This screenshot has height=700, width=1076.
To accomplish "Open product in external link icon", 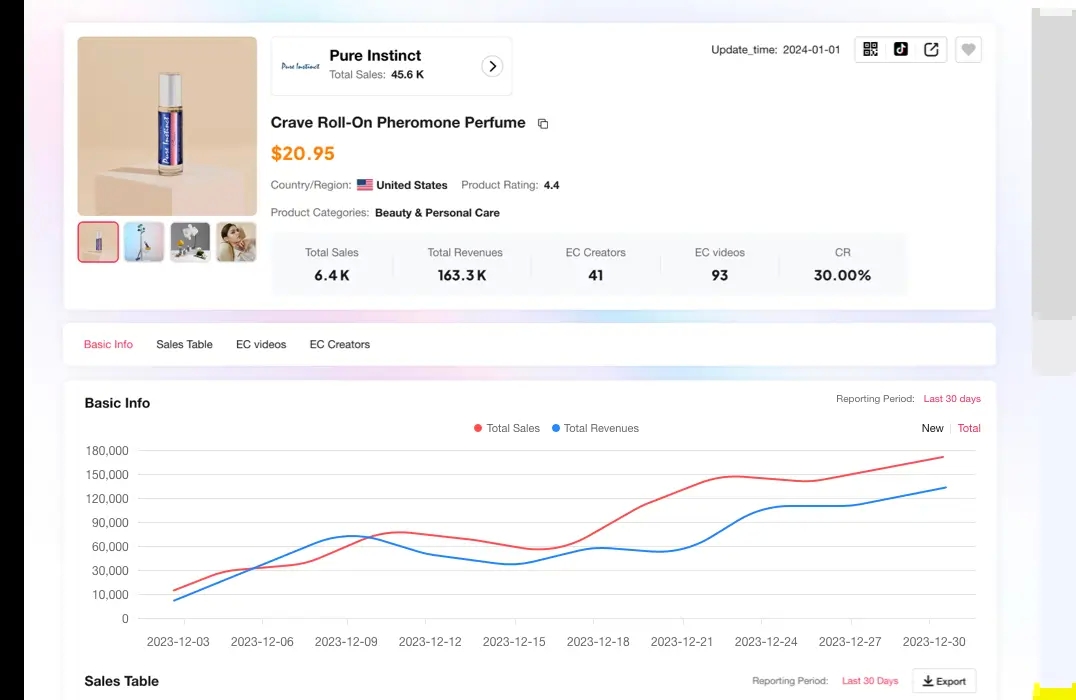I will pyautogui.click(x=931, y=50).
